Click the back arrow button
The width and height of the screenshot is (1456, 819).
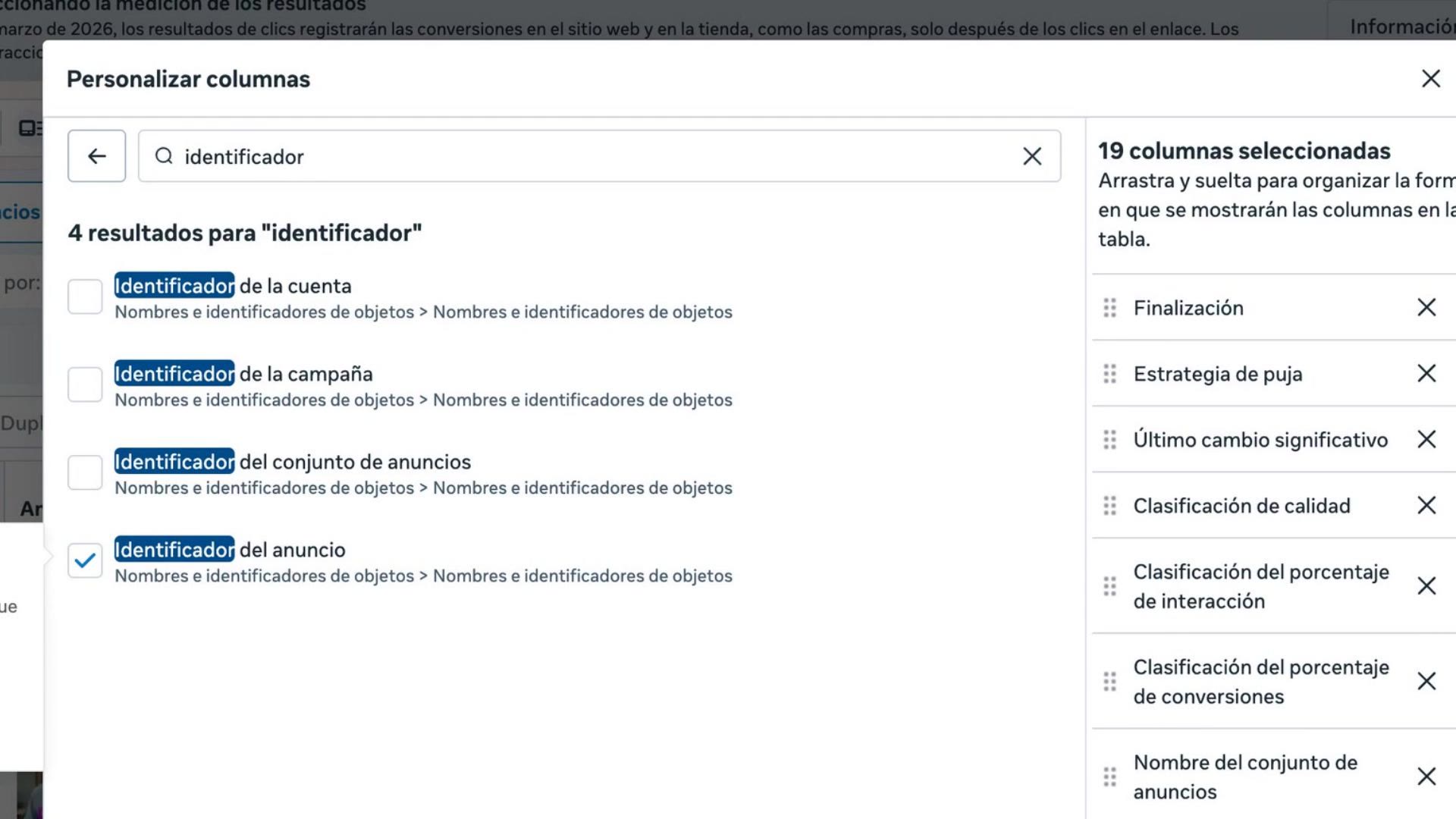96,155
